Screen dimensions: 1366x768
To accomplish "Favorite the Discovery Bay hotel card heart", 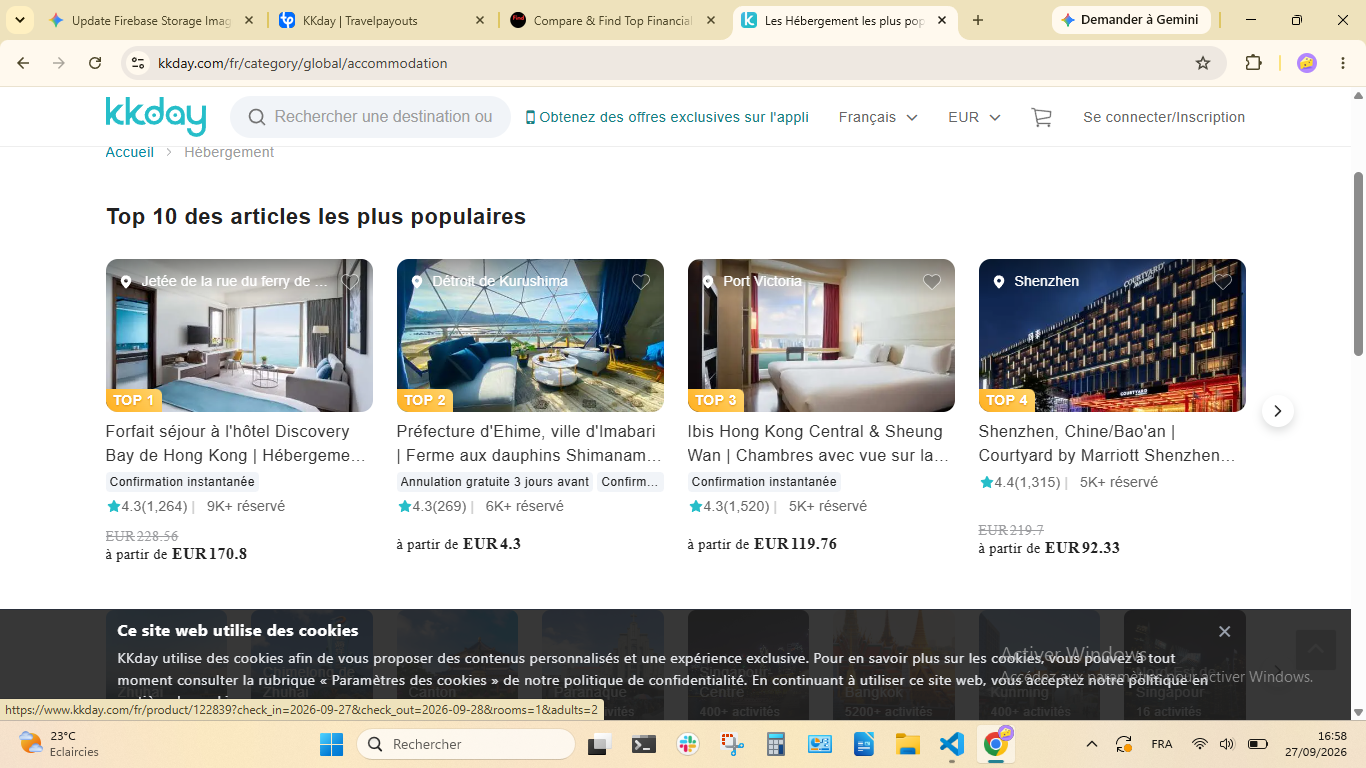I will [x=350, y=282].
